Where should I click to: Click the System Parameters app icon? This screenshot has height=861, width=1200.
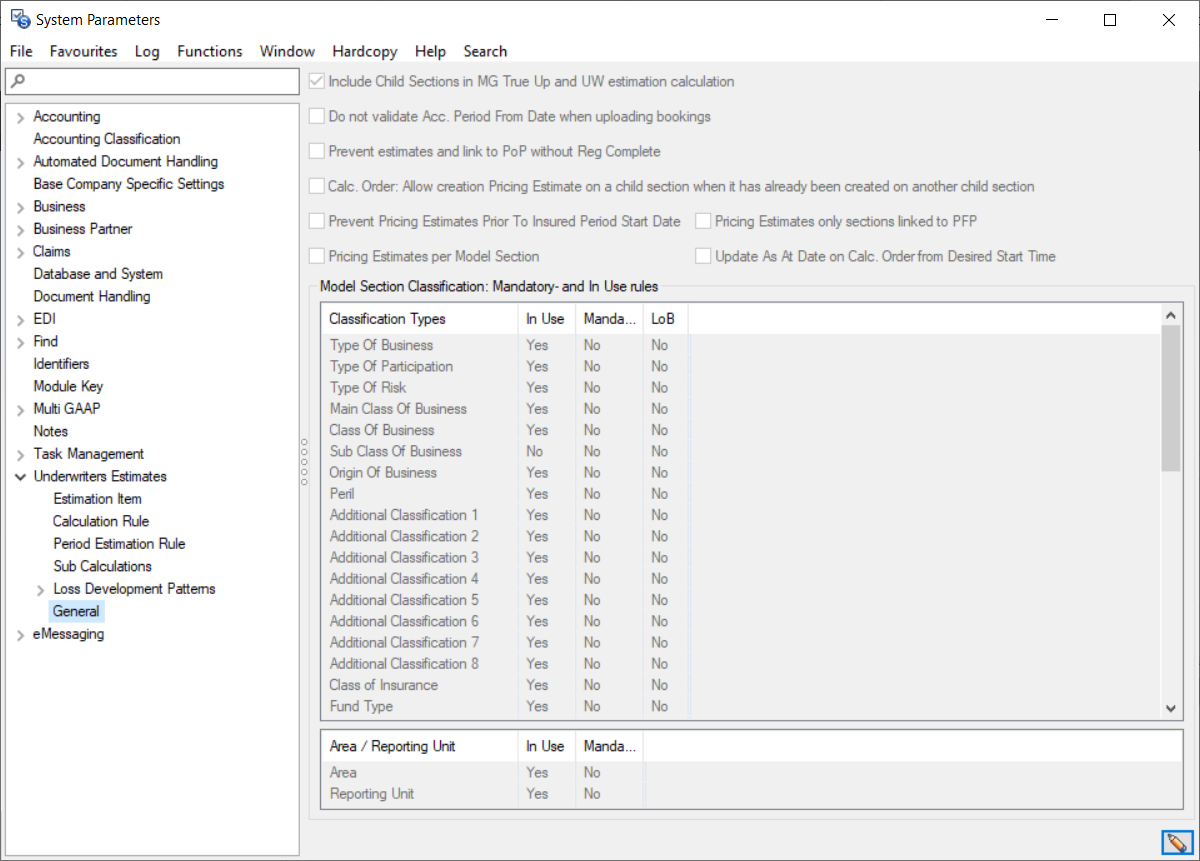pos(19,19)
